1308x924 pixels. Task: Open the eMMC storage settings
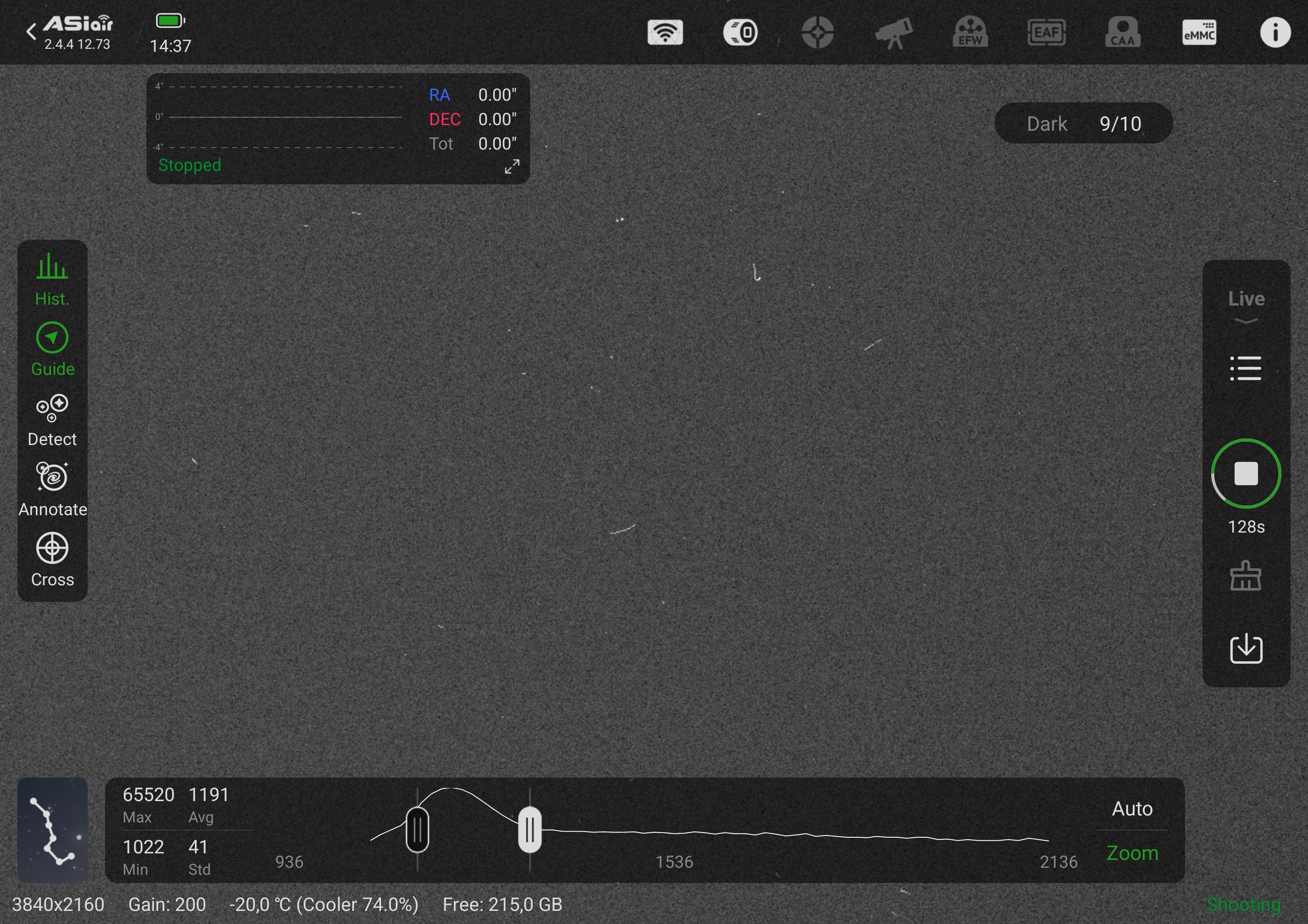click(x=1199, y=32)
